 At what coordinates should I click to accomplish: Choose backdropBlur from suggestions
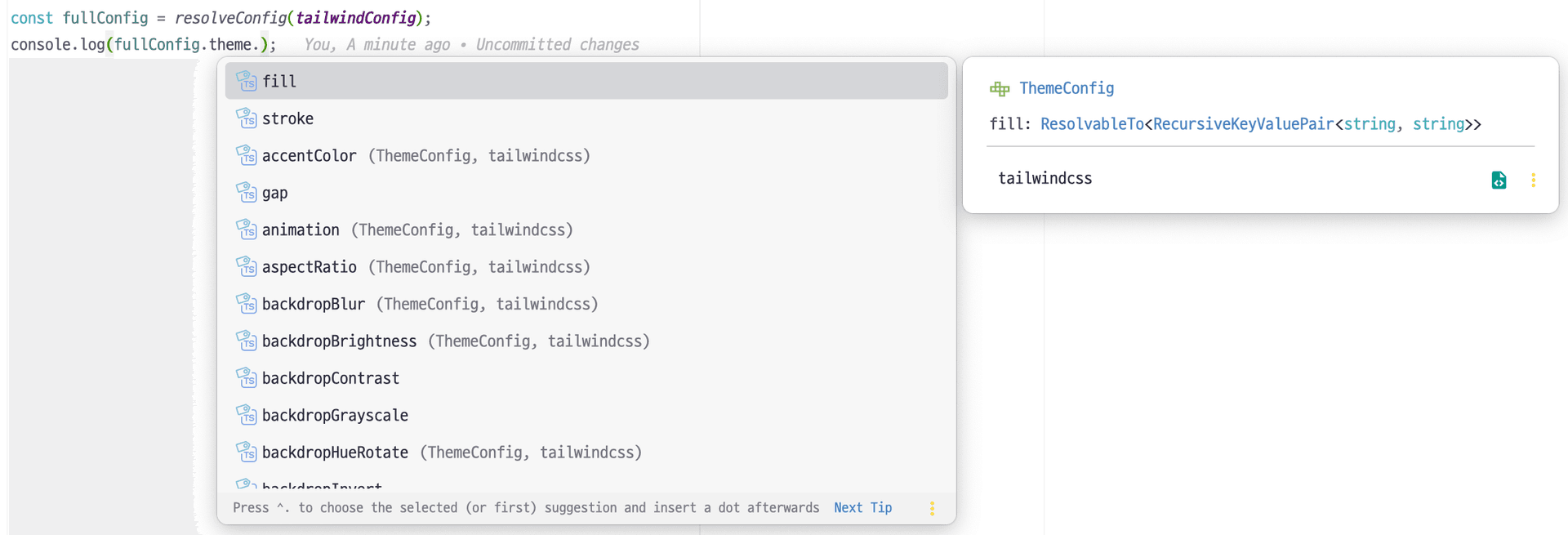(x=314, y=304)
